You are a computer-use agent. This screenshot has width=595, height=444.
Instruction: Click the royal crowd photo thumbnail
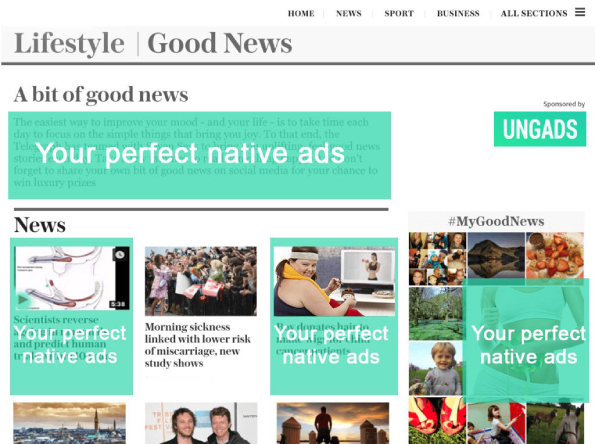coord(201,281)
